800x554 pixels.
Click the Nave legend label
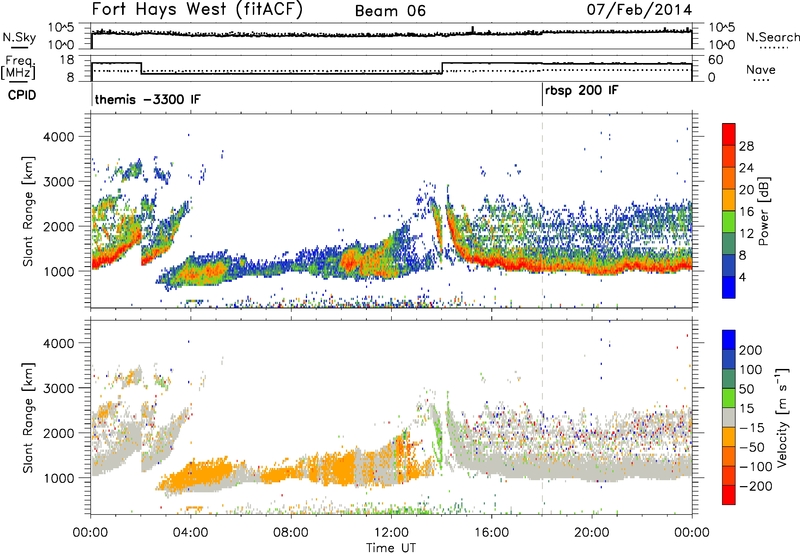[x=761, y=69]
